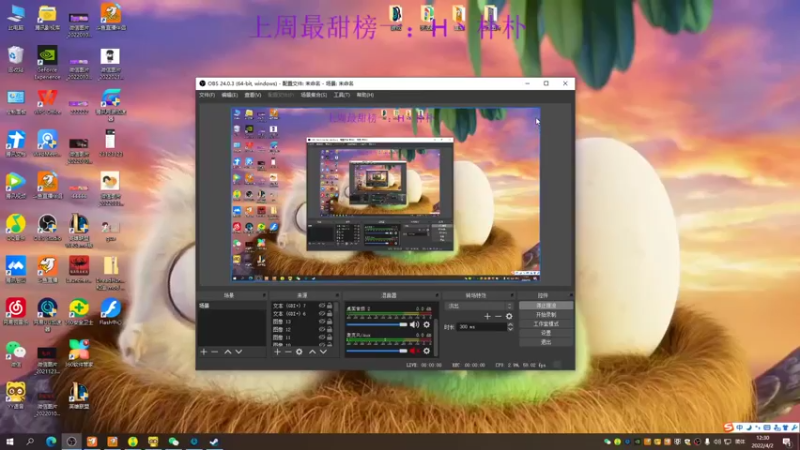
Task: Toggle visibility of source 图像 11
Action: [322, 337]
